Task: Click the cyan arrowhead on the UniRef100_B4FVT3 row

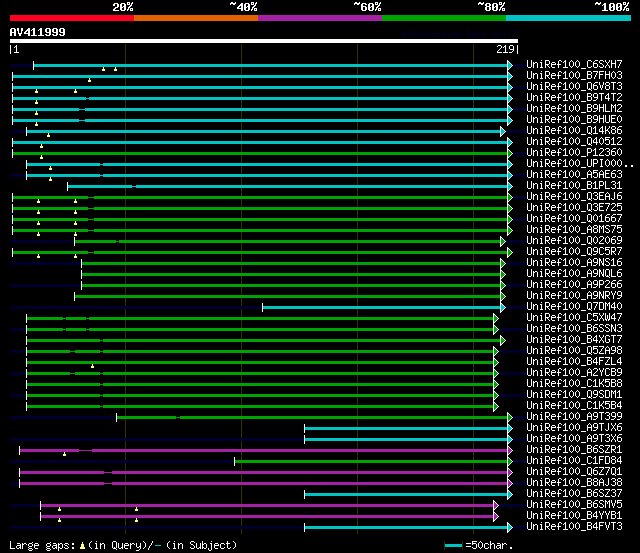Action: pyautogui.click(x=510, y=527)
